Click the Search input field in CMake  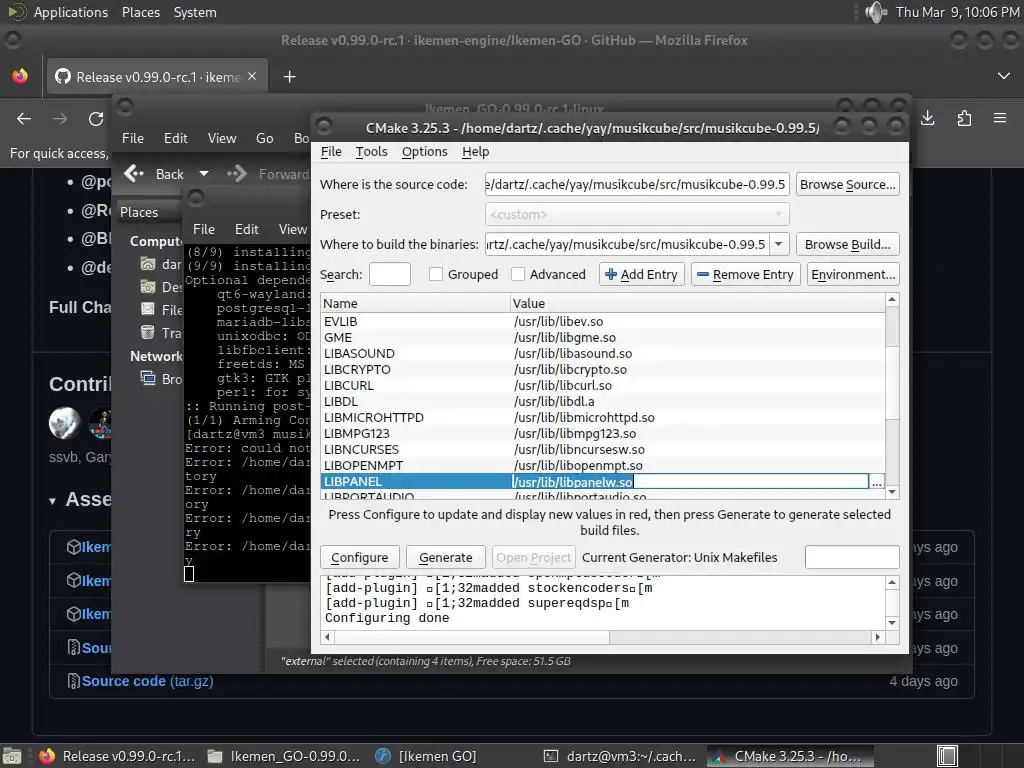pyautogui.click(x=390, y=274)
